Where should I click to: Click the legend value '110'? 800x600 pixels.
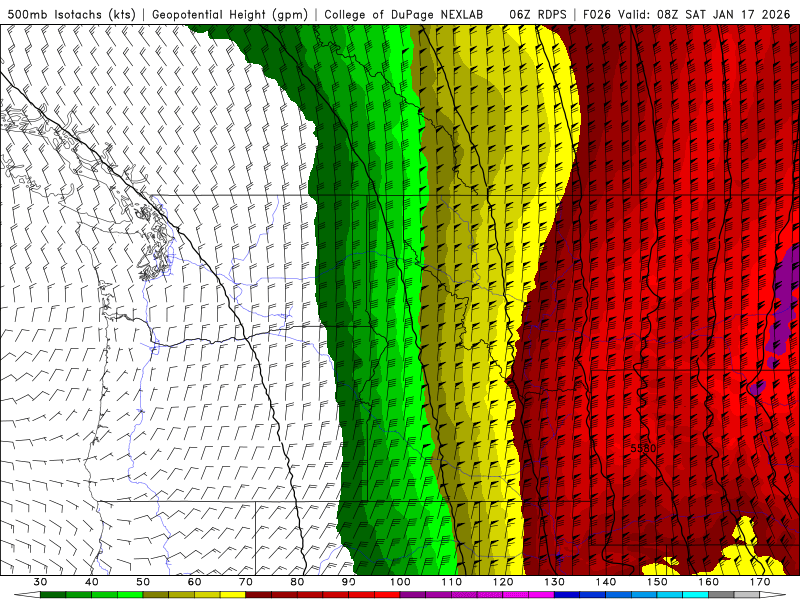tap(452, 582)
